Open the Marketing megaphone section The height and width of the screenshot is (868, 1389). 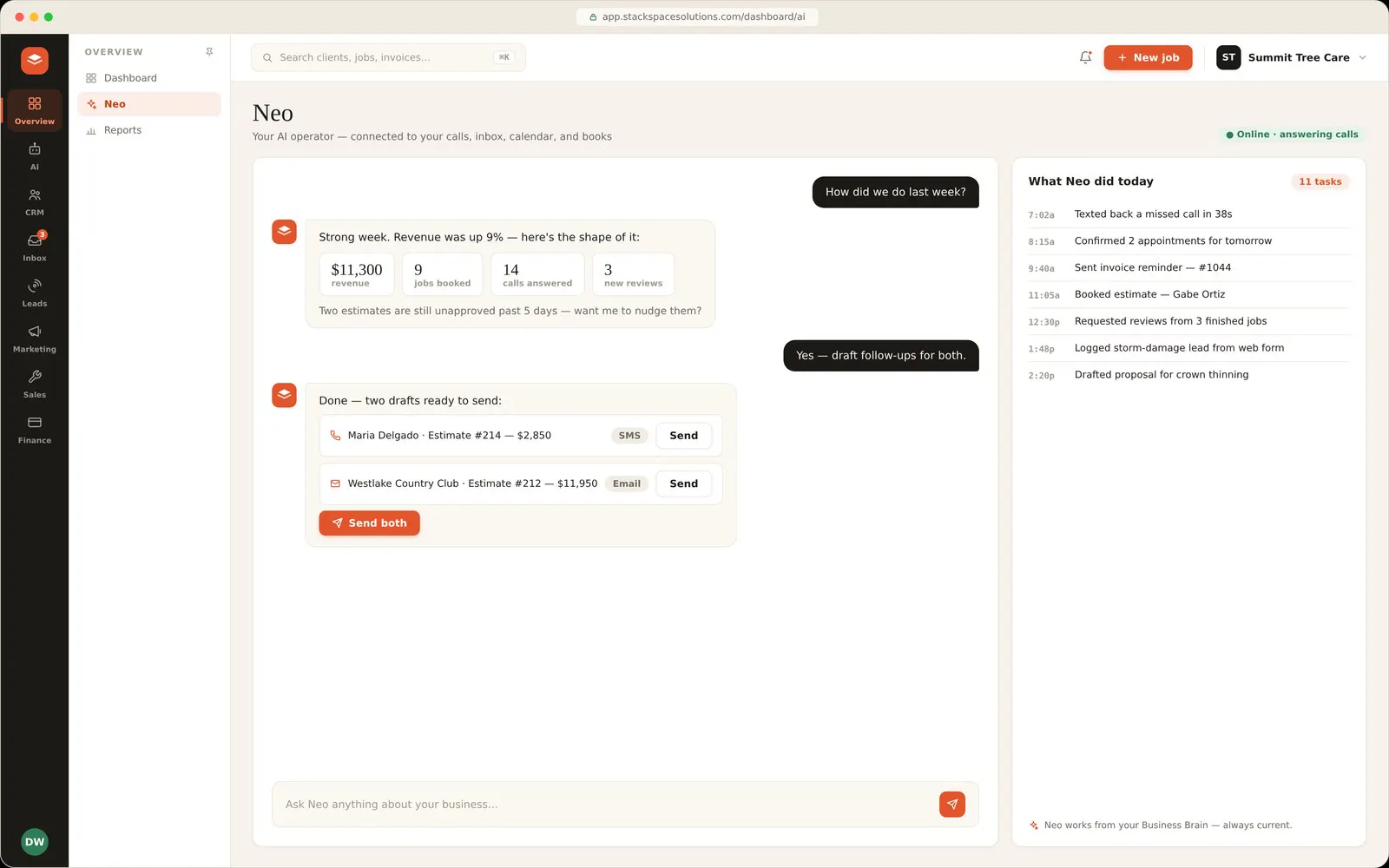35,339
